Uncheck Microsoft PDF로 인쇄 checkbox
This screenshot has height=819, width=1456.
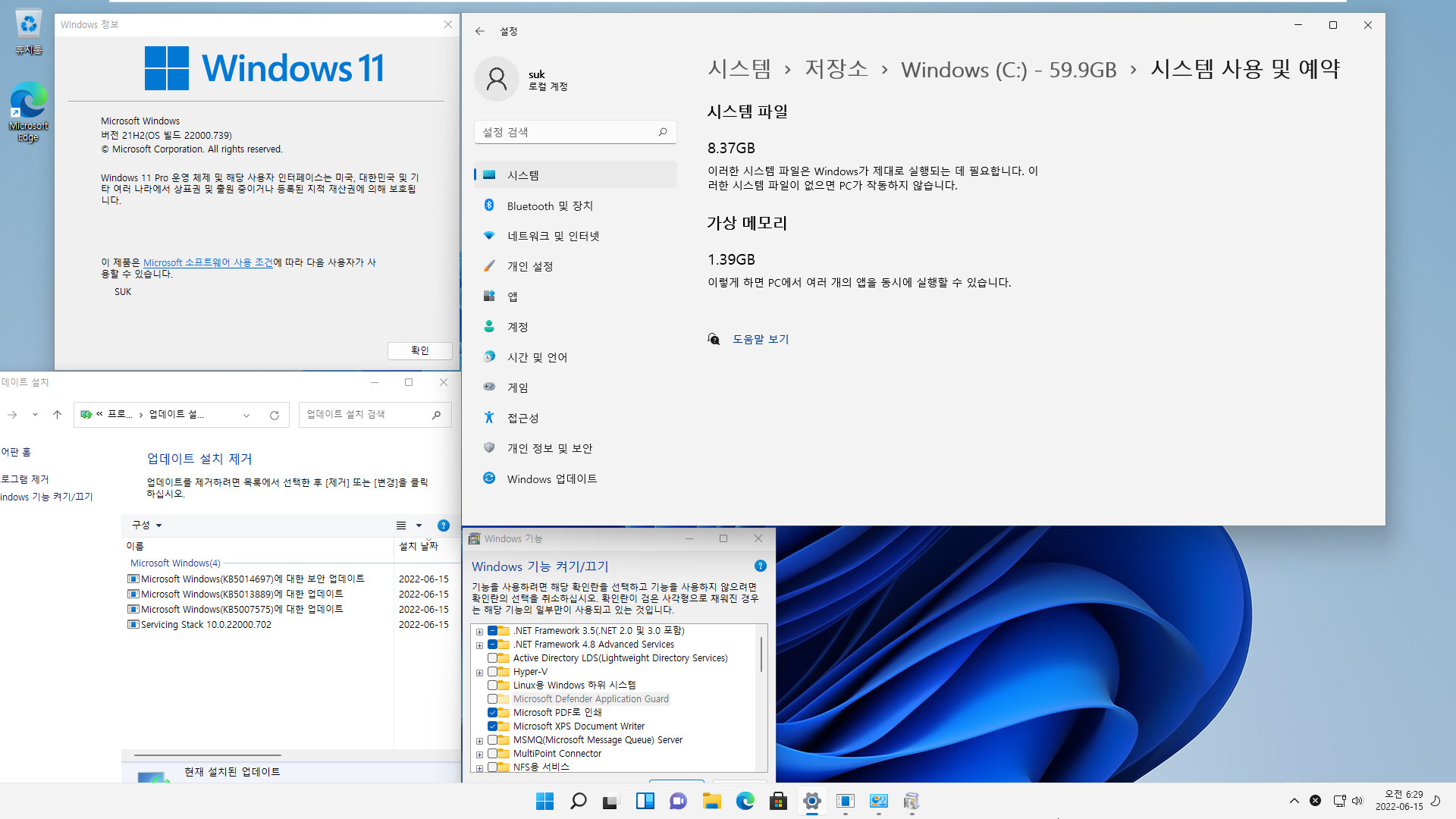pyautogui.click(x=492, y=713)
